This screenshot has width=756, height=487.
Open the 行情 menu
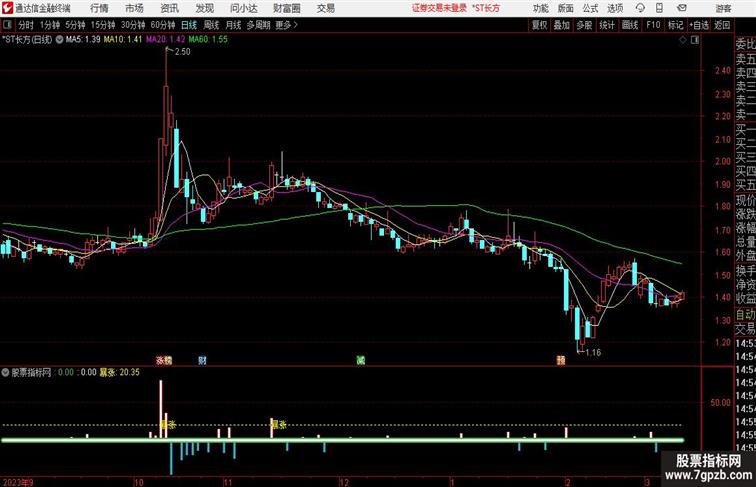tap(99, 8)
